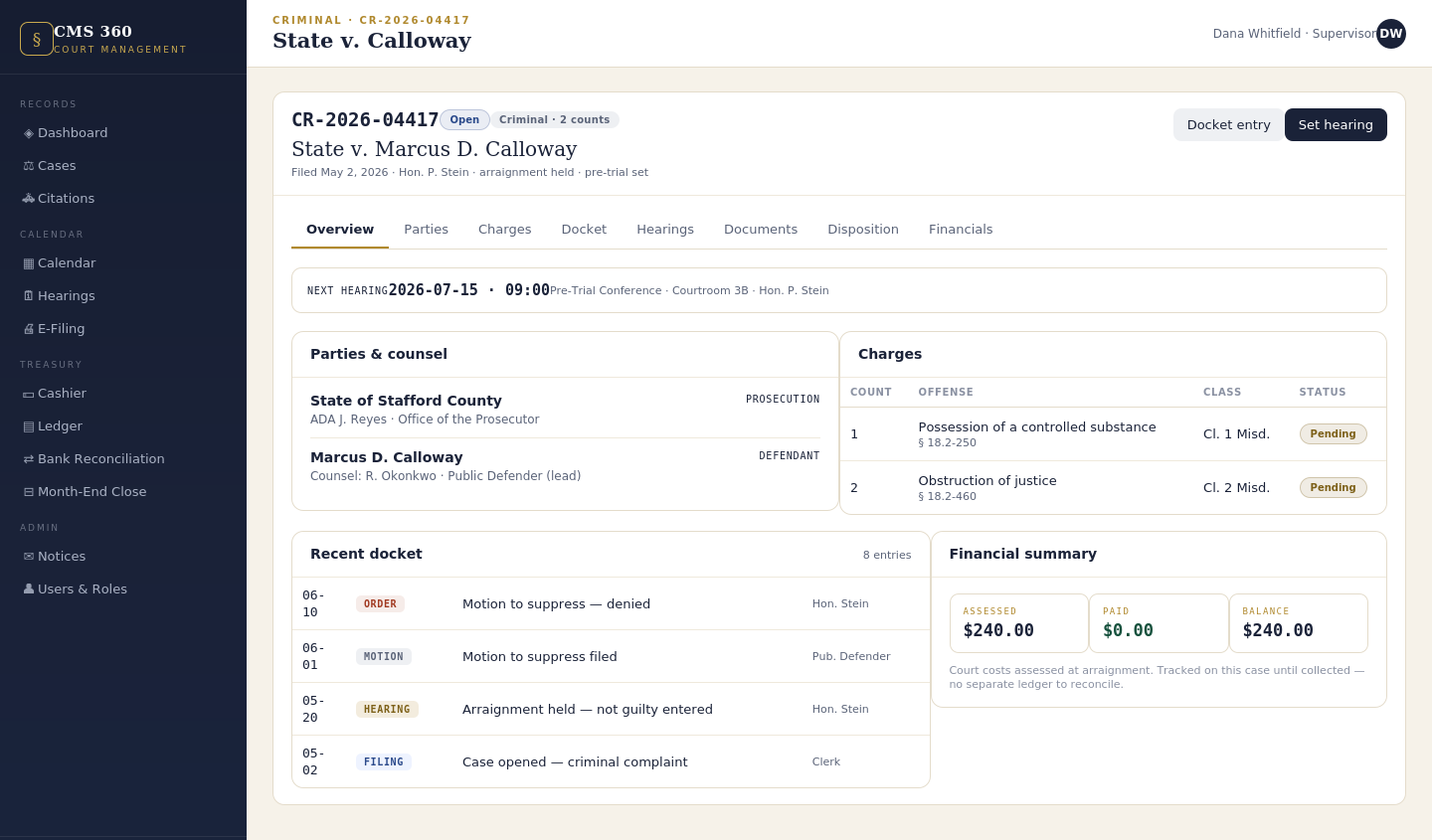Open the Docket tab
The image size is (1432, 840).
(x=584, y=230)
